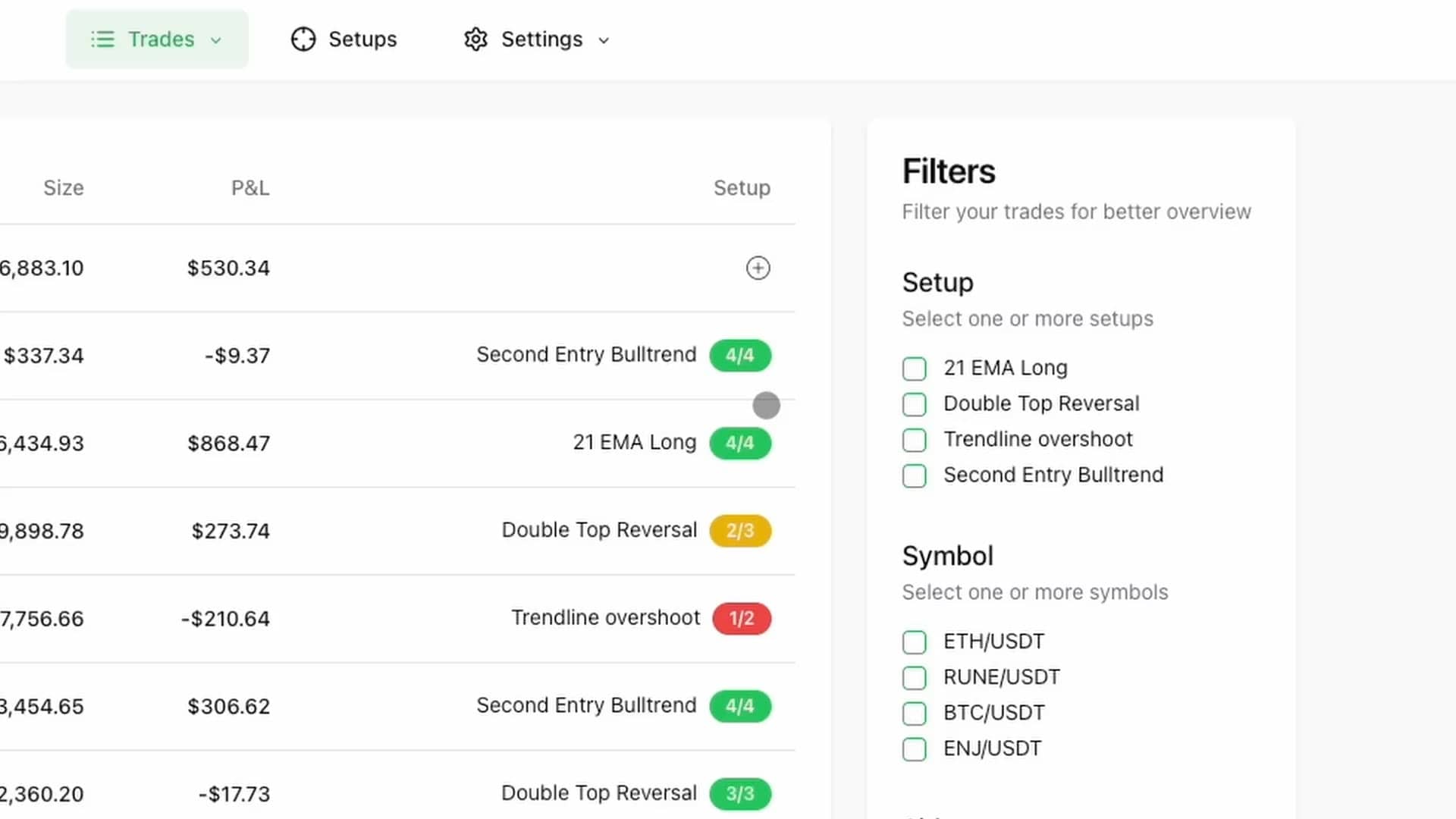Screen dimensions: 1456x819
Task: Click Double Top Reversal on the $273.74 row
Action: 599,529
